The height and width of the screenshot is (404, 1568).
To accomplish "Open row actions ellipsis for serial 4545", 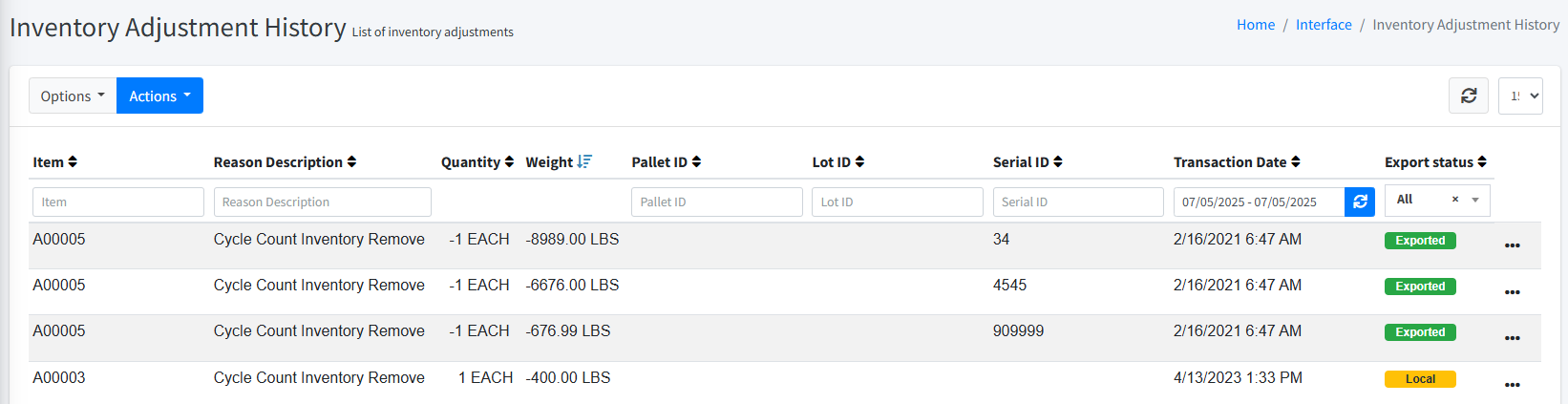I will 1512,291.
